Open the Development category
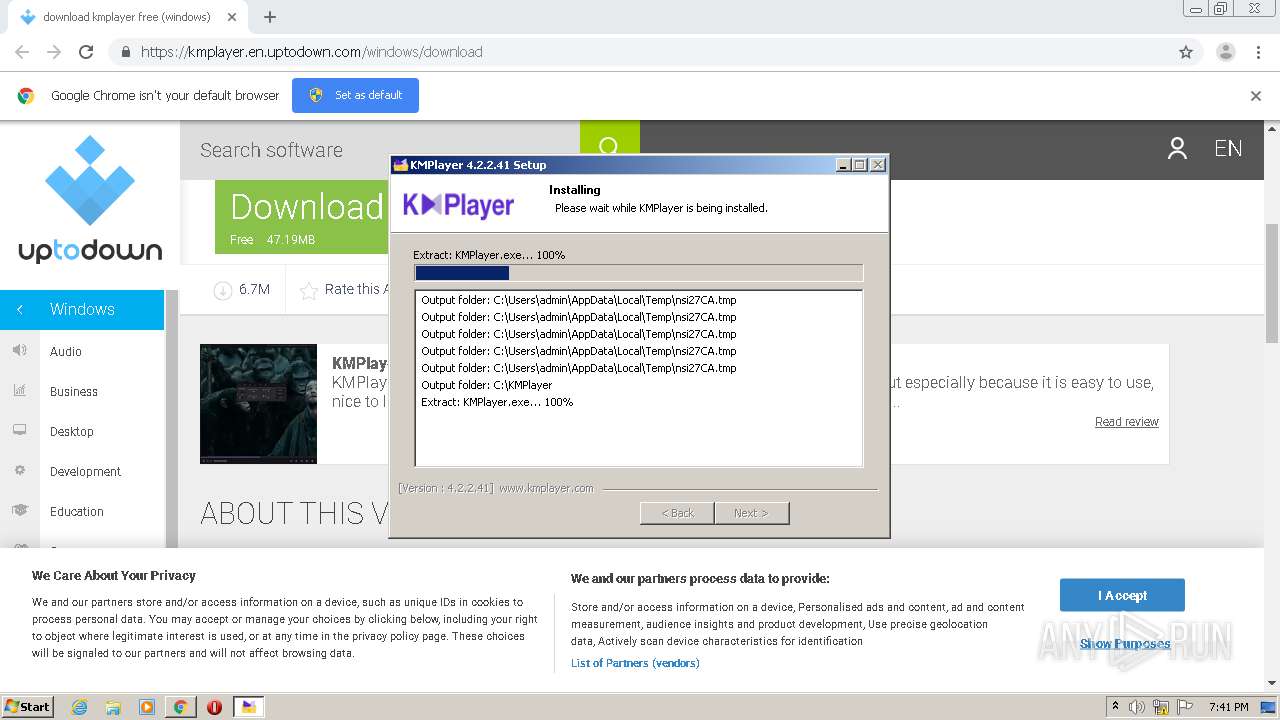The height and width of the screenshot is (720, 1280). (85, 471)
